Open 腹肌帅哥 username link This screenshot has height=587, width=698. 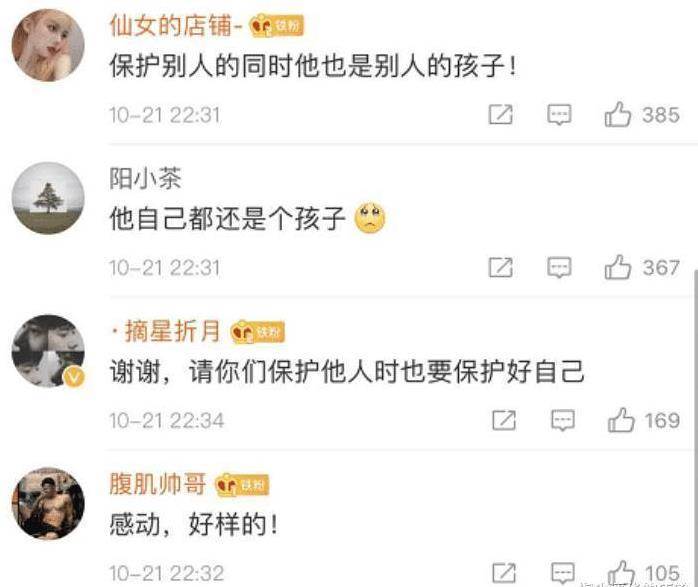coord(157,484)
